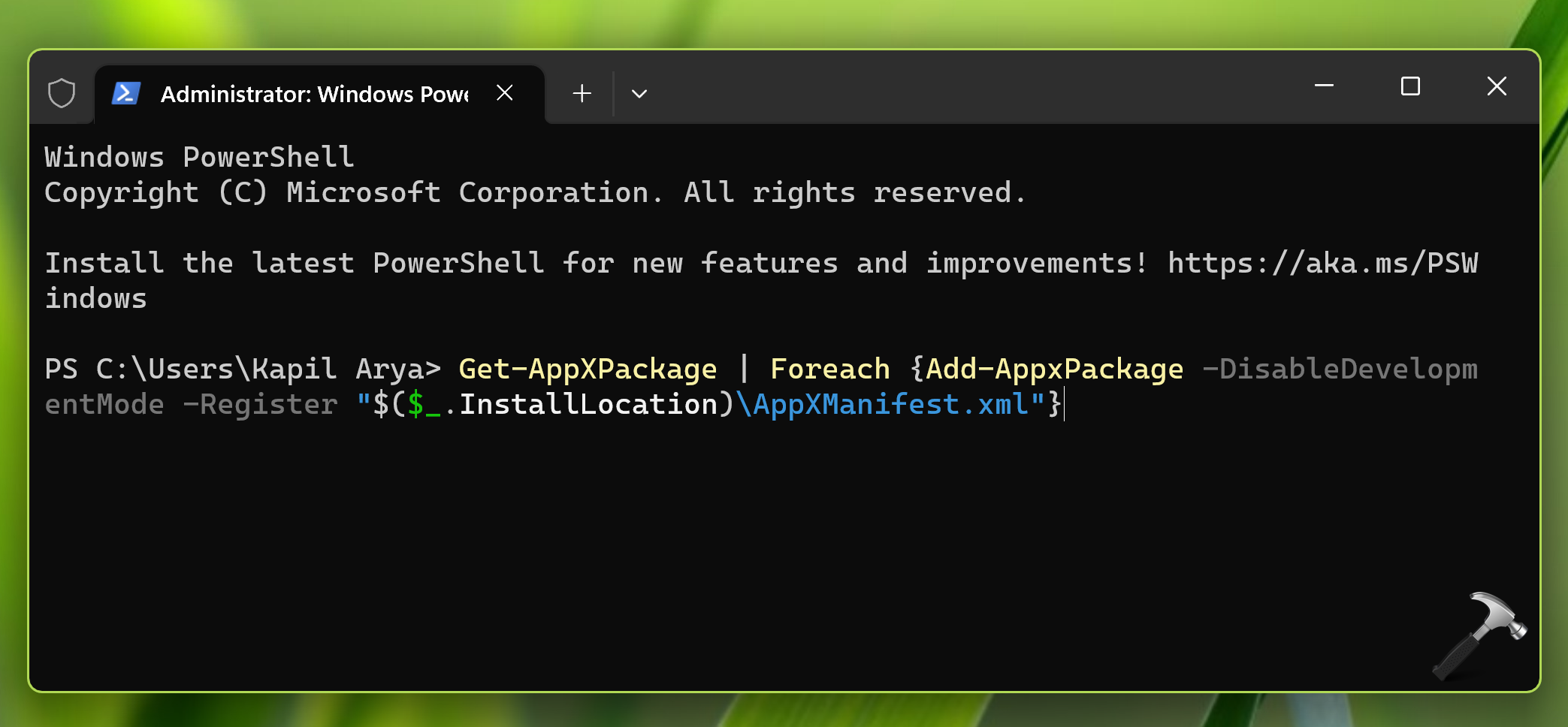
Task: Click the Foreach keyword in the command
Action: (x=829, y=370)
